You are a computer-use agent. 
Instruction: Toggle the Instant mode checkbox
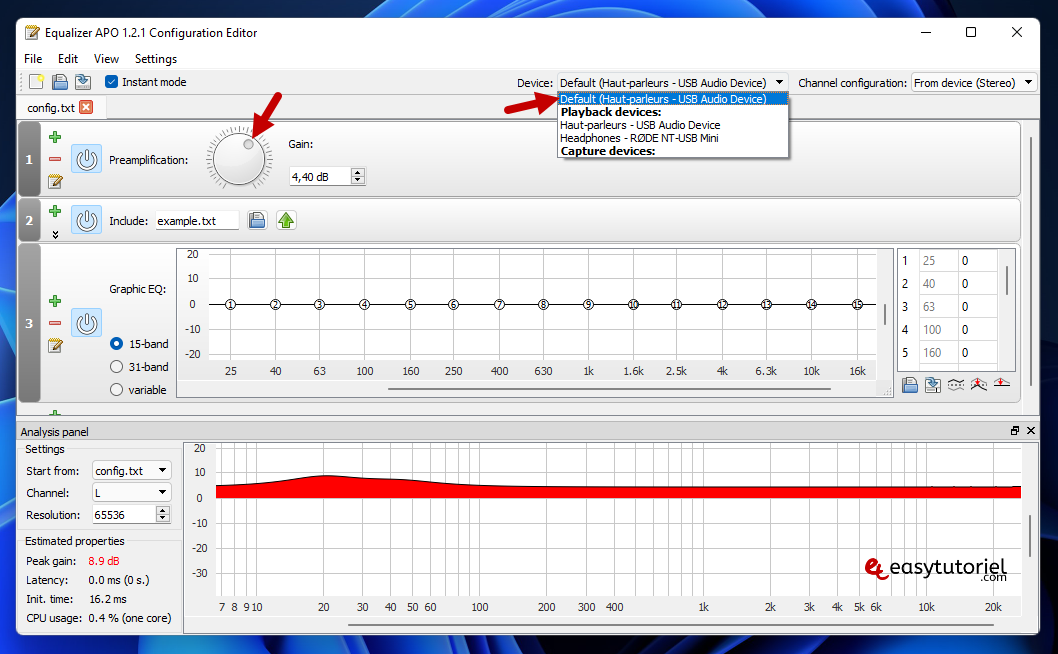point(111,82)
